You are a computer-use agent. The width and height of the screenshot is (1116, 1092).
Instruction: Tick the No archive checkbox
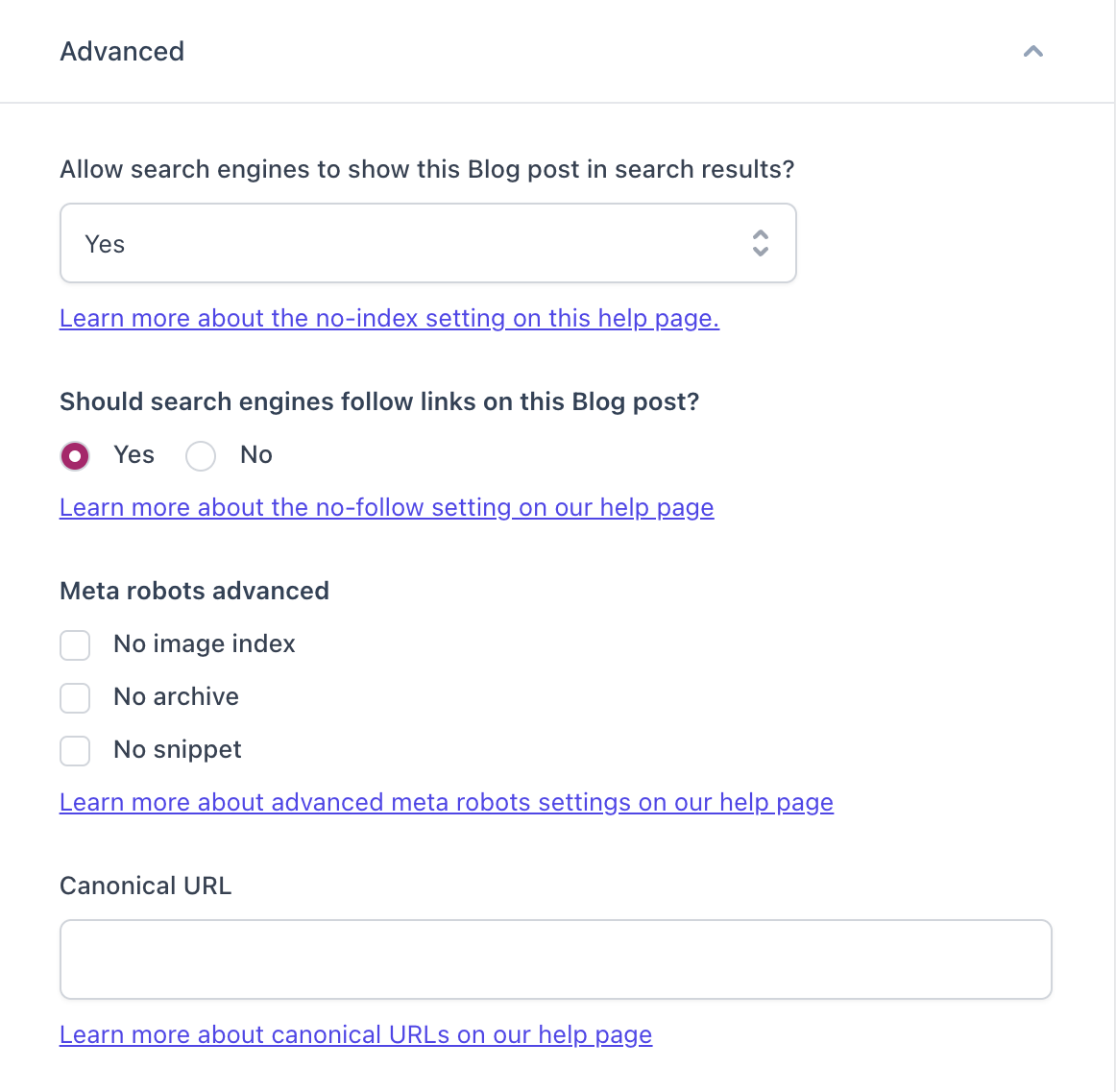[x=75, y=698]
